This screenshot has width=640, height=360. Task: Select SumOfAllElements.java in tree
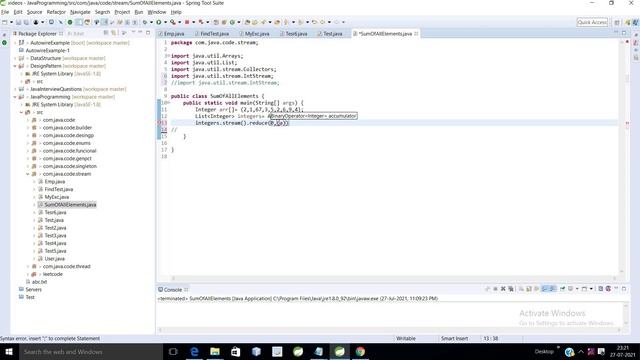(x=70, y=205)
